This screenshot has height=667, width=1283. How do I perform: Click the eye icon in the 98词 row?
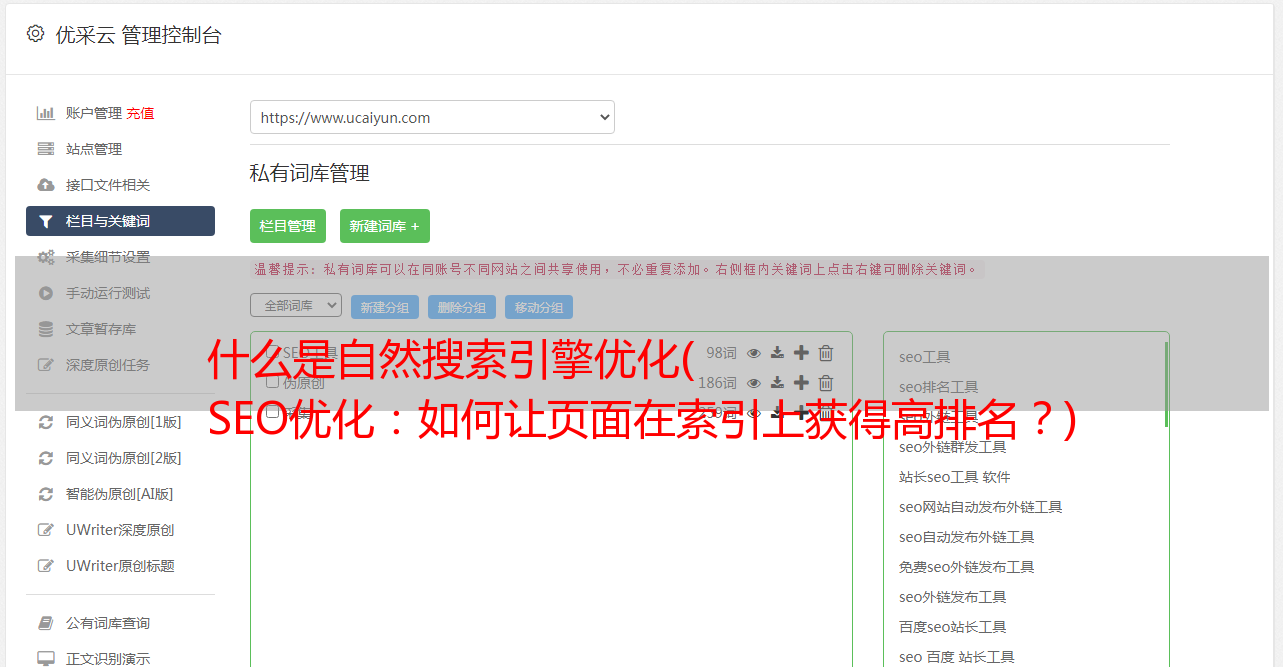pos(754,353)
